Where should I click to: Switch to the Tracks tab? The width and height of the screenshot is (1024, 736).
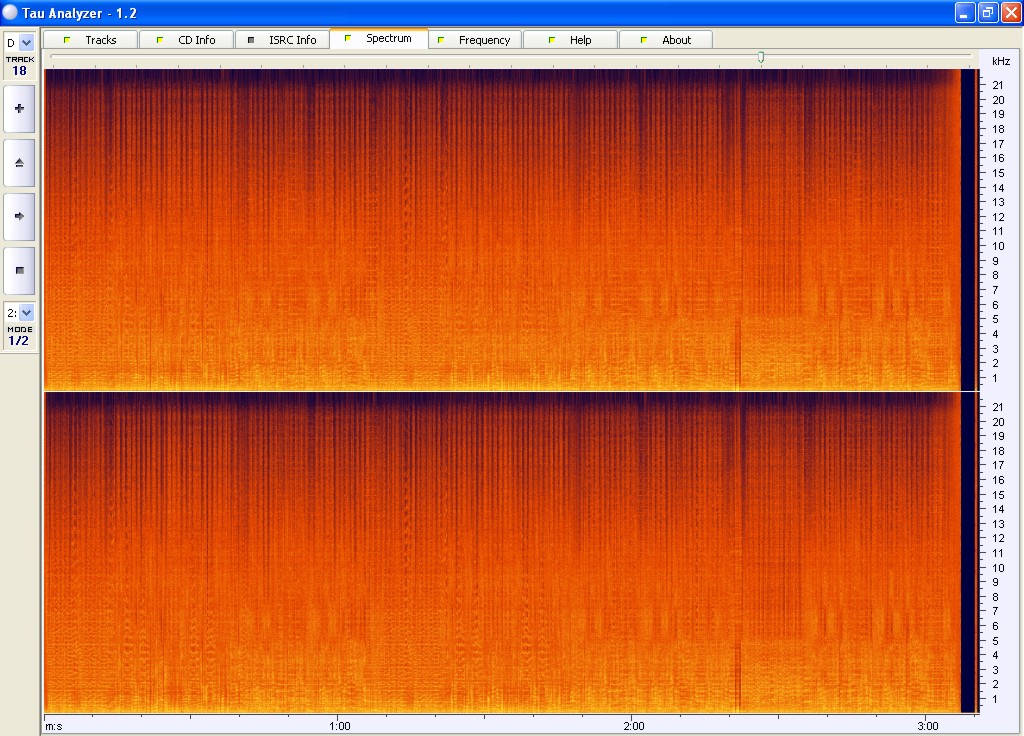(x=90, y=40)
